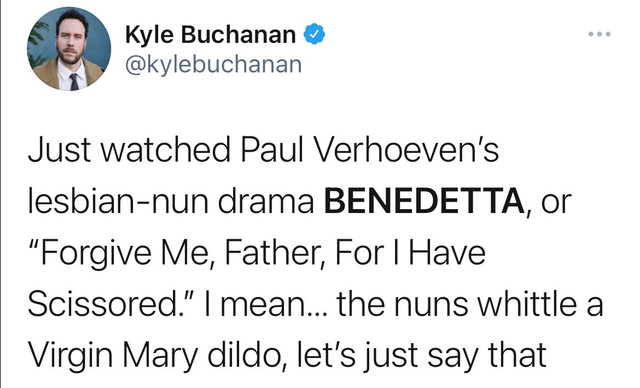Click the phrase Just watched
This screenshot has width=640, height=388.
[x=129, y=150]
